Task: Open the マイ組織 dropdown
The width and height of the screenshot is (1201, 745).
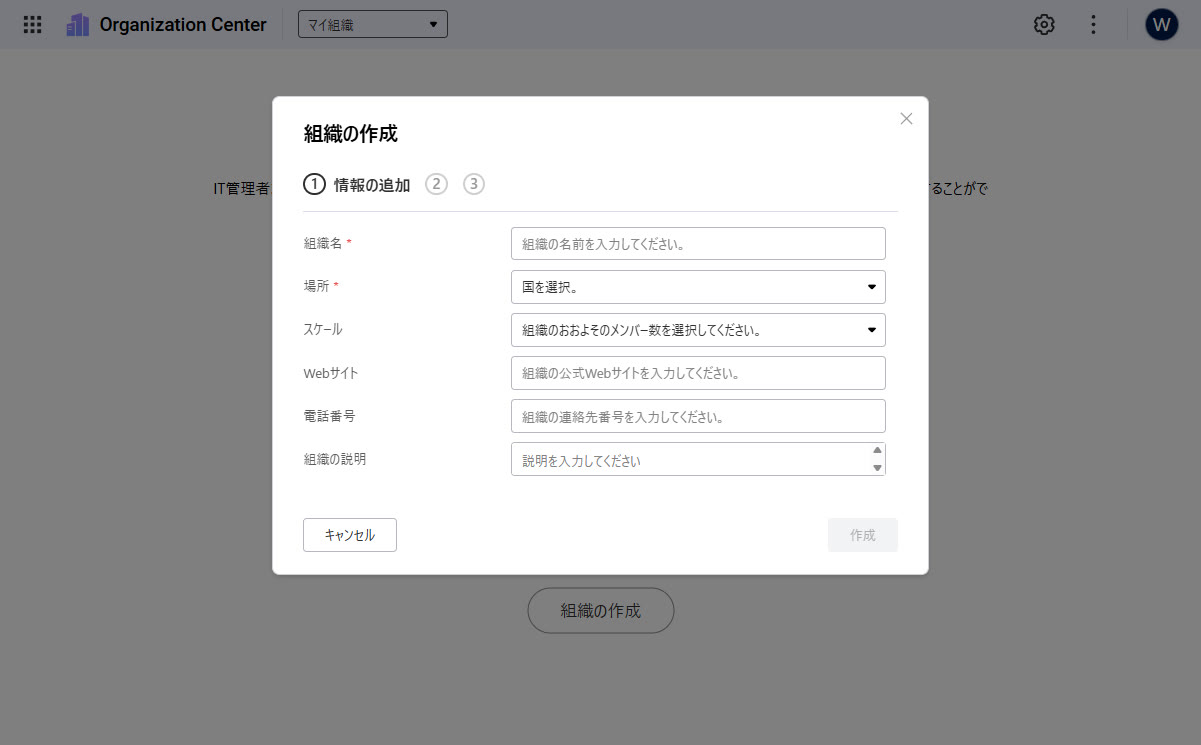Action: coord(372,24)
